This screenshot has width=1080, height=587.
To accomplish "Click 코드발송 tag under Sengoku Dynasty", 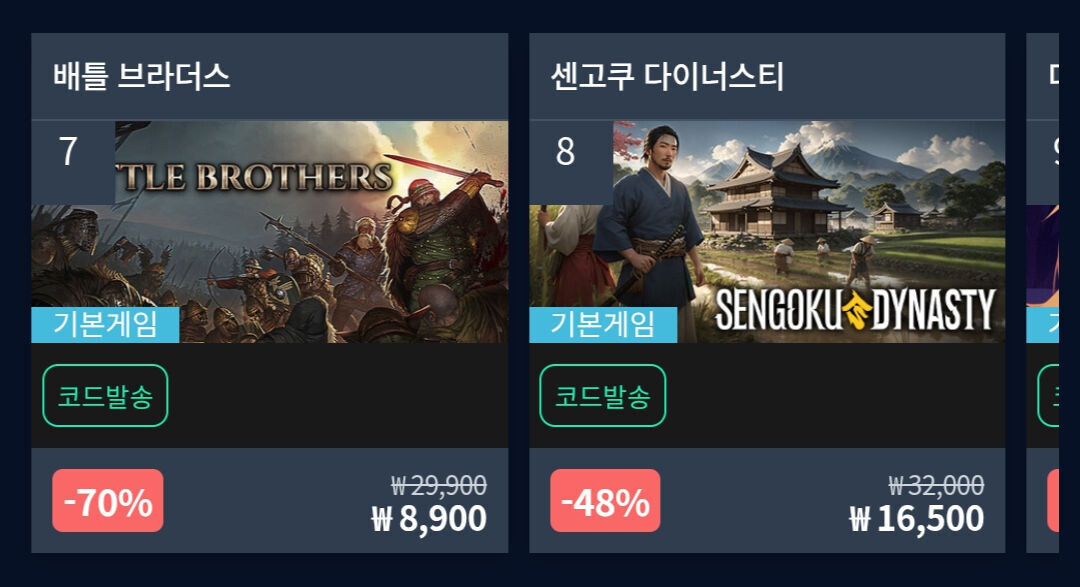I will click(603, 395).
